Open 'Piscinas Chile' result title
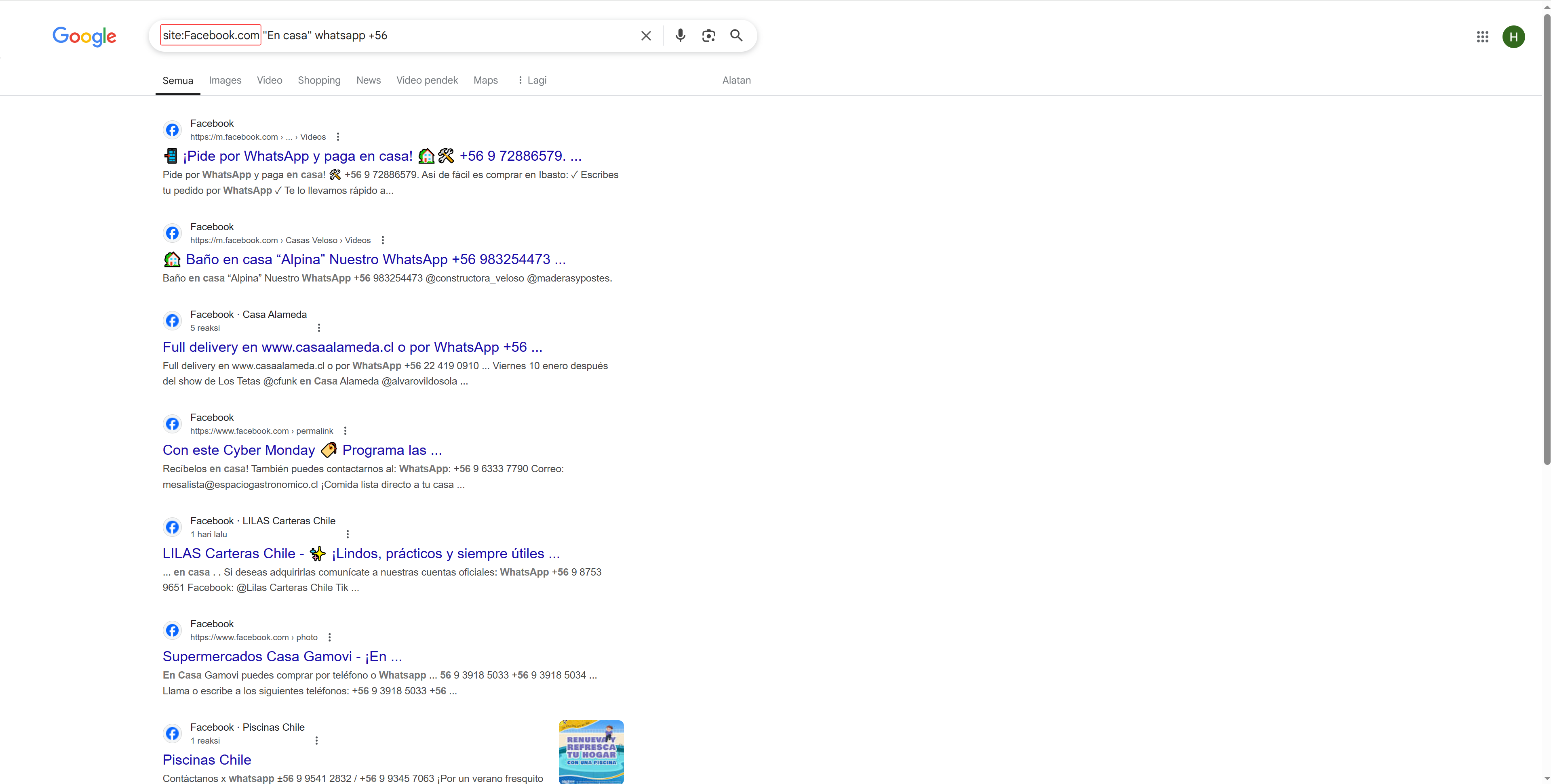Viewport: 1551px width, 784px height. 207,760
